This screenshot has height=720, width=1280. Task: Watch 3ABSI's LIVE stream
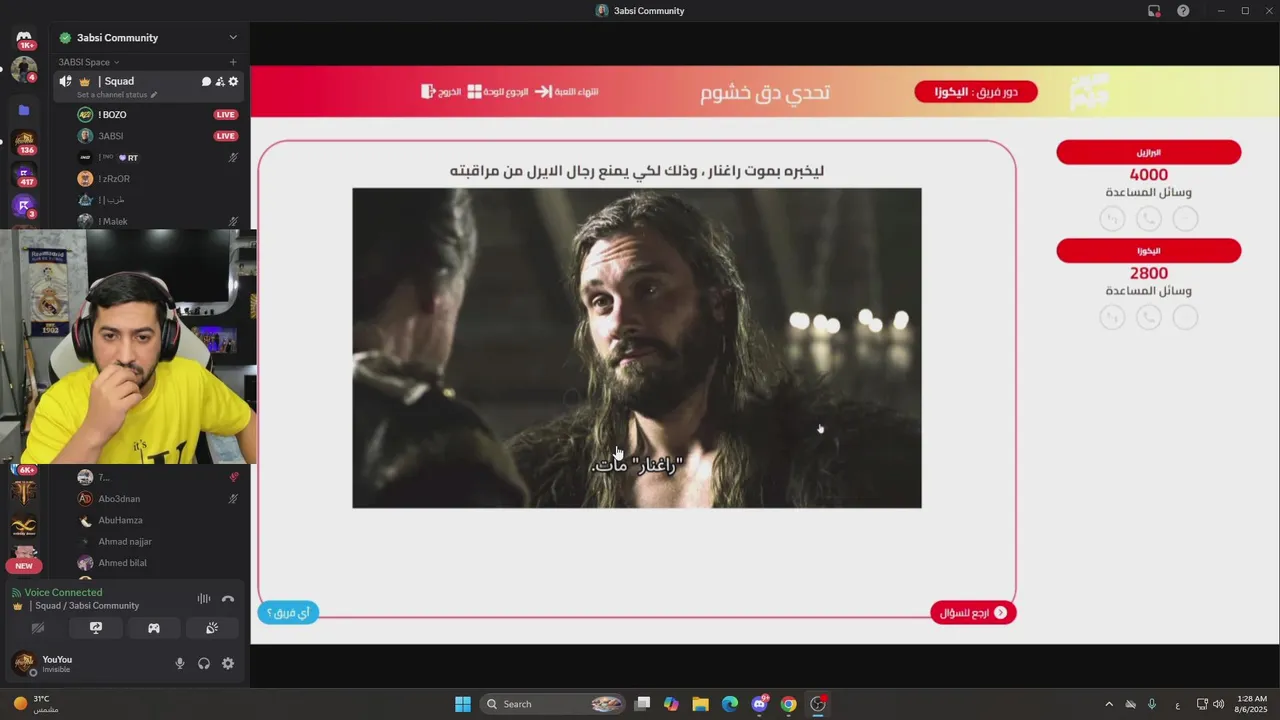(x=226, y=136)
